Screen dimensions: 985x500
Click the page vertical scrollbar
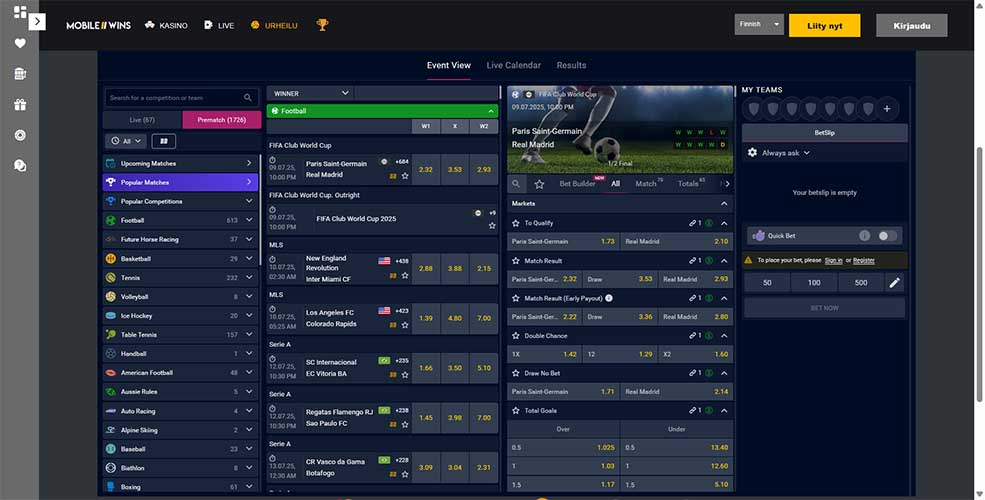980,273
